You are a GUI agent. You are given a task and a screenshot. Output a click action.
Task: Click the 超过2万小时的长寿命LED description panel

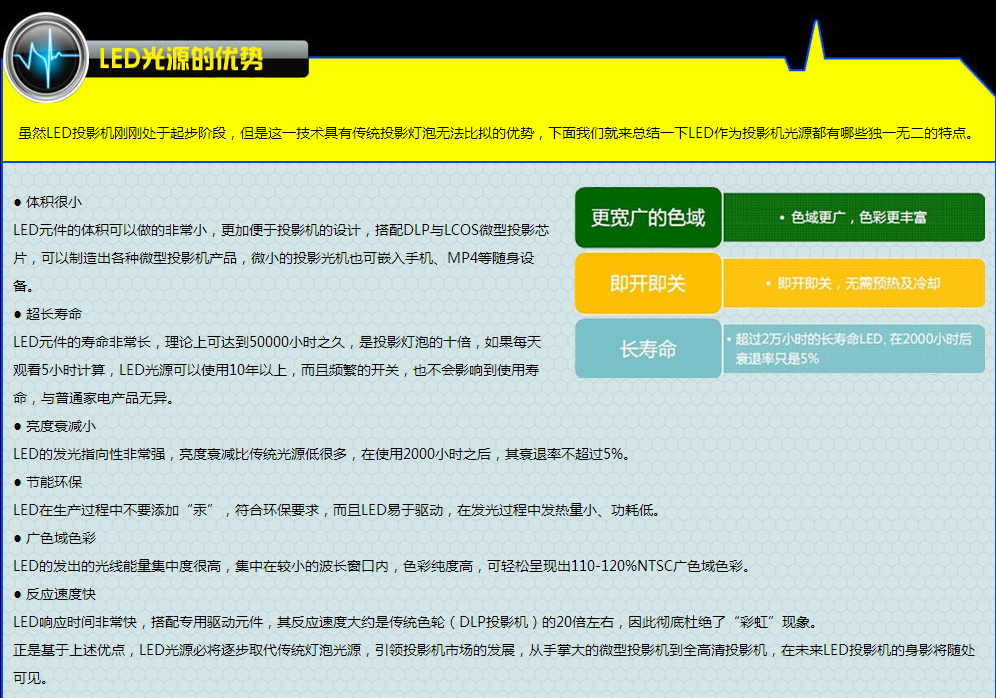click(x=853, y=349)
